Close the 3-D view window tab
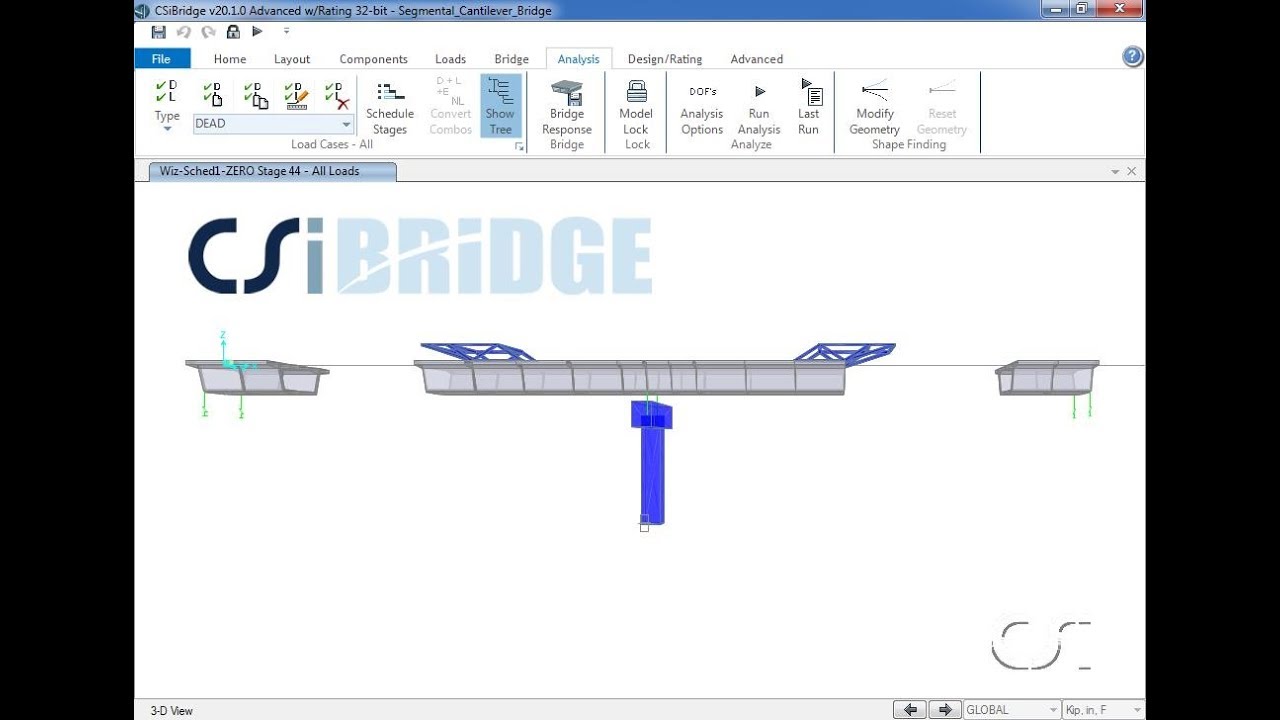 tap(1132, 172)
